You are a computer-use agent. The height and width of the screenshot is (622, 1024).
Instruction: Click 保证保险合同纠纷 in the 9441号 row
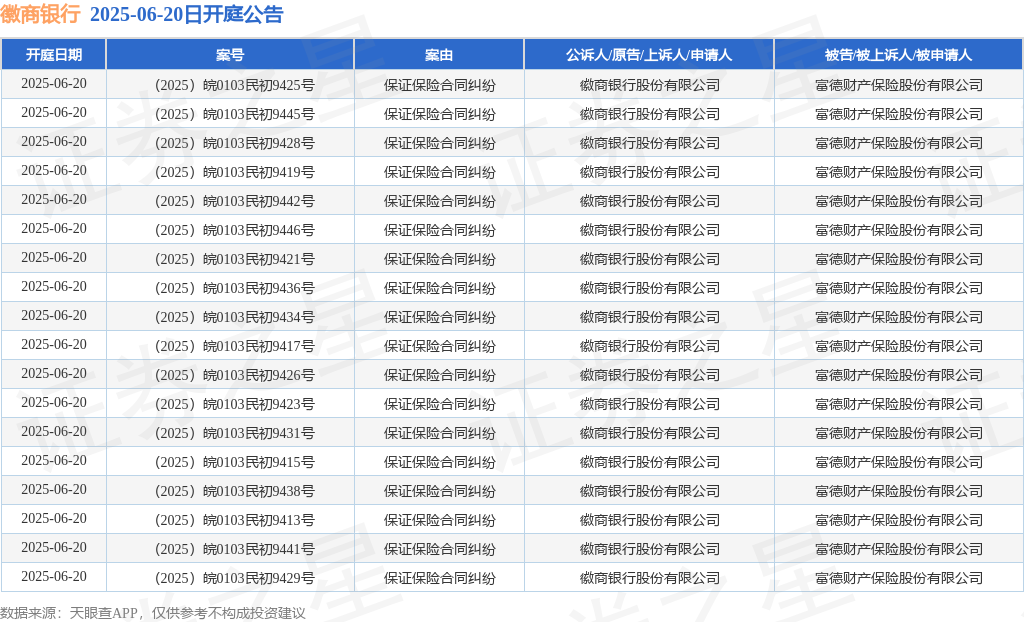point(440,549)
